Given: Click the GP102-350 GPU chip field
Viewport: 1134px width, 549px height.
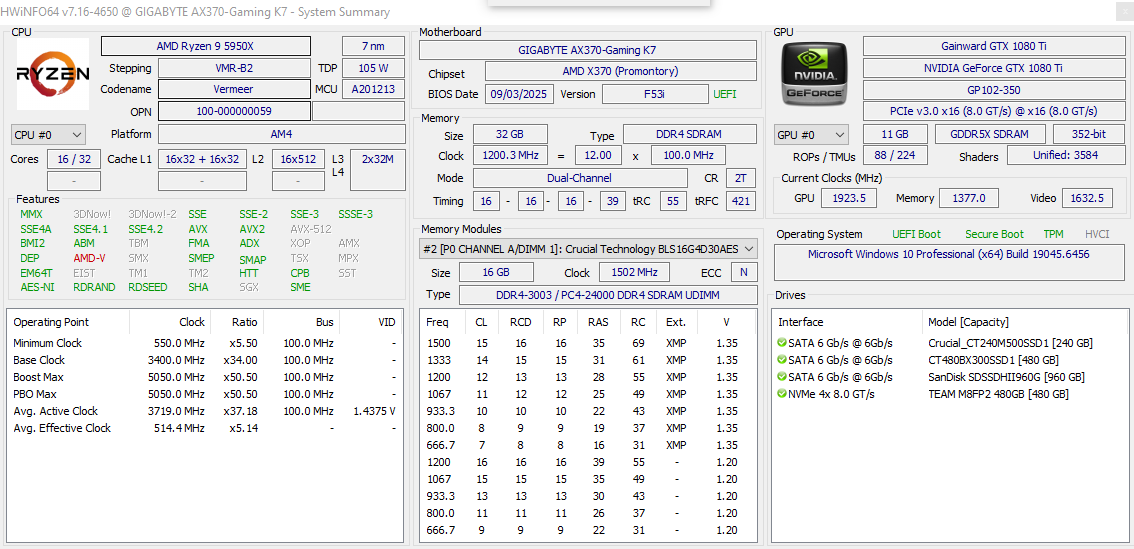Looking at the screenshot, I should point(994,90).
